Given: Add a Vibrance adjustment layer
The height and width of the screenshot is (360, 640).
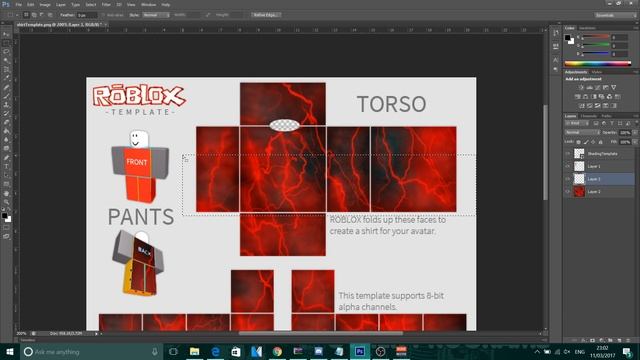Looking at the screenshot, I should tap(613, 87).
